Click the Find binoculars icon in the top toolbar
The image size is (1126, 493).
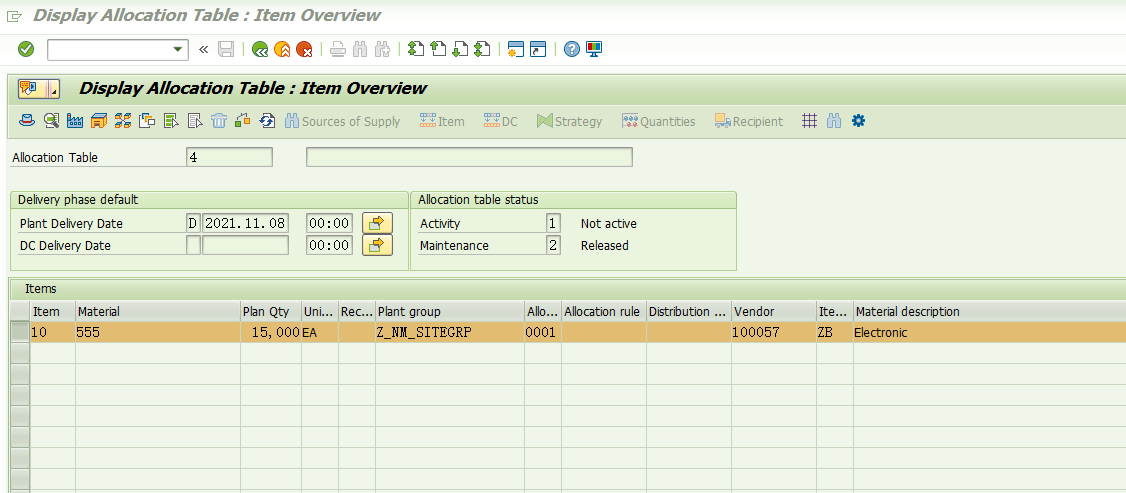click(x=360, y=50)
